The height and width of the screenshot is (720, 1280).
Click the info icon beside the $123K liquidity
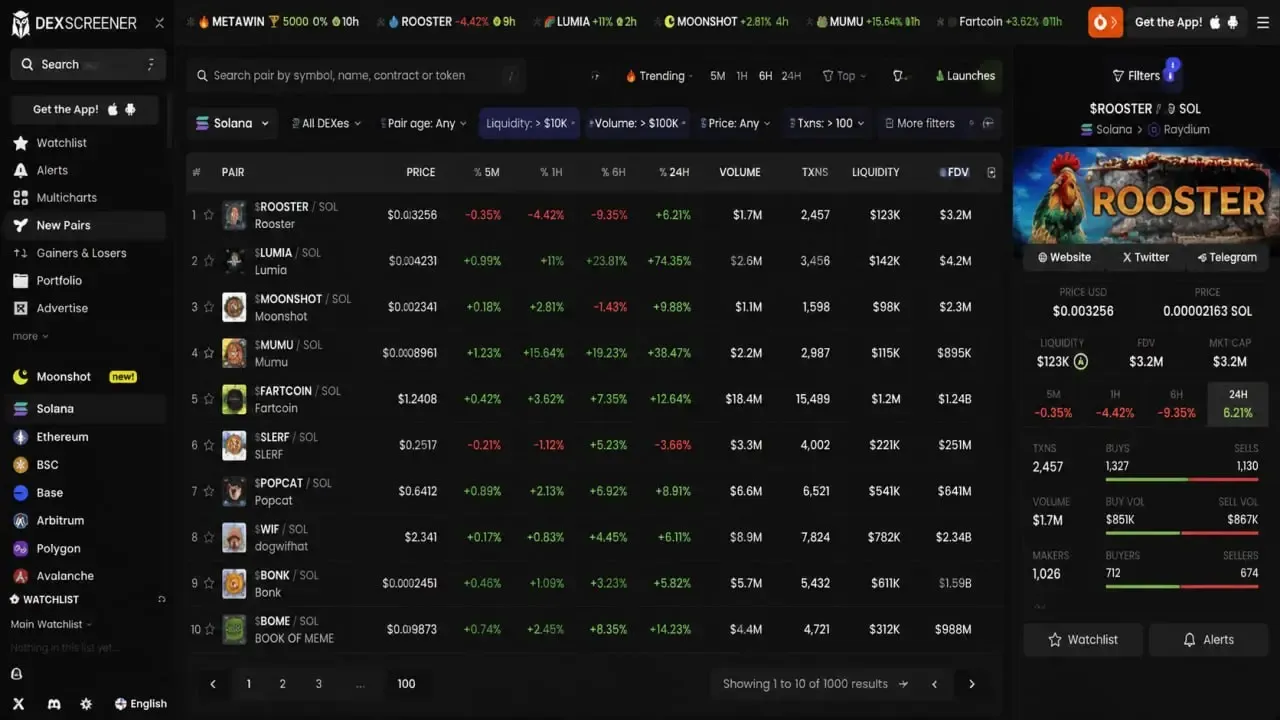pyautogui.click(x=1081, y=362)
